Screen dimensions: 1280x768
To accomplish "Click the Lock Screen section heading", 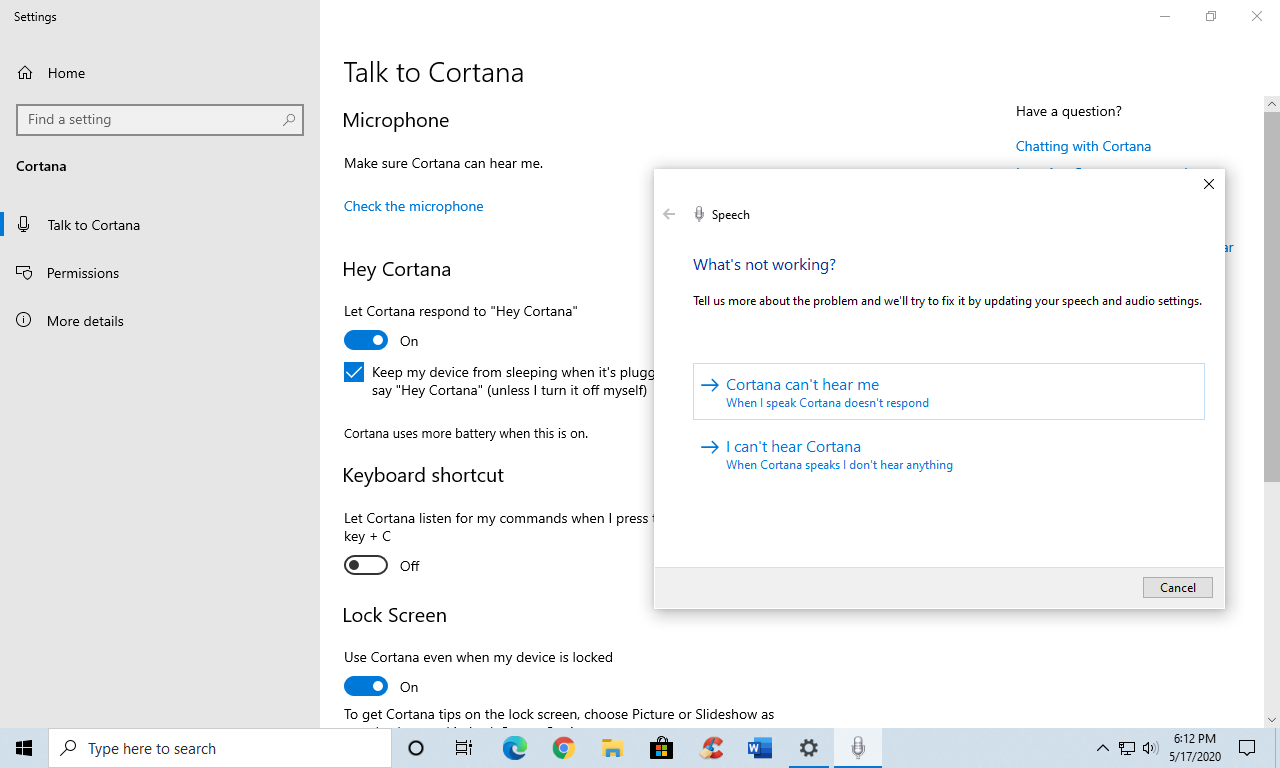I will 394,615.
